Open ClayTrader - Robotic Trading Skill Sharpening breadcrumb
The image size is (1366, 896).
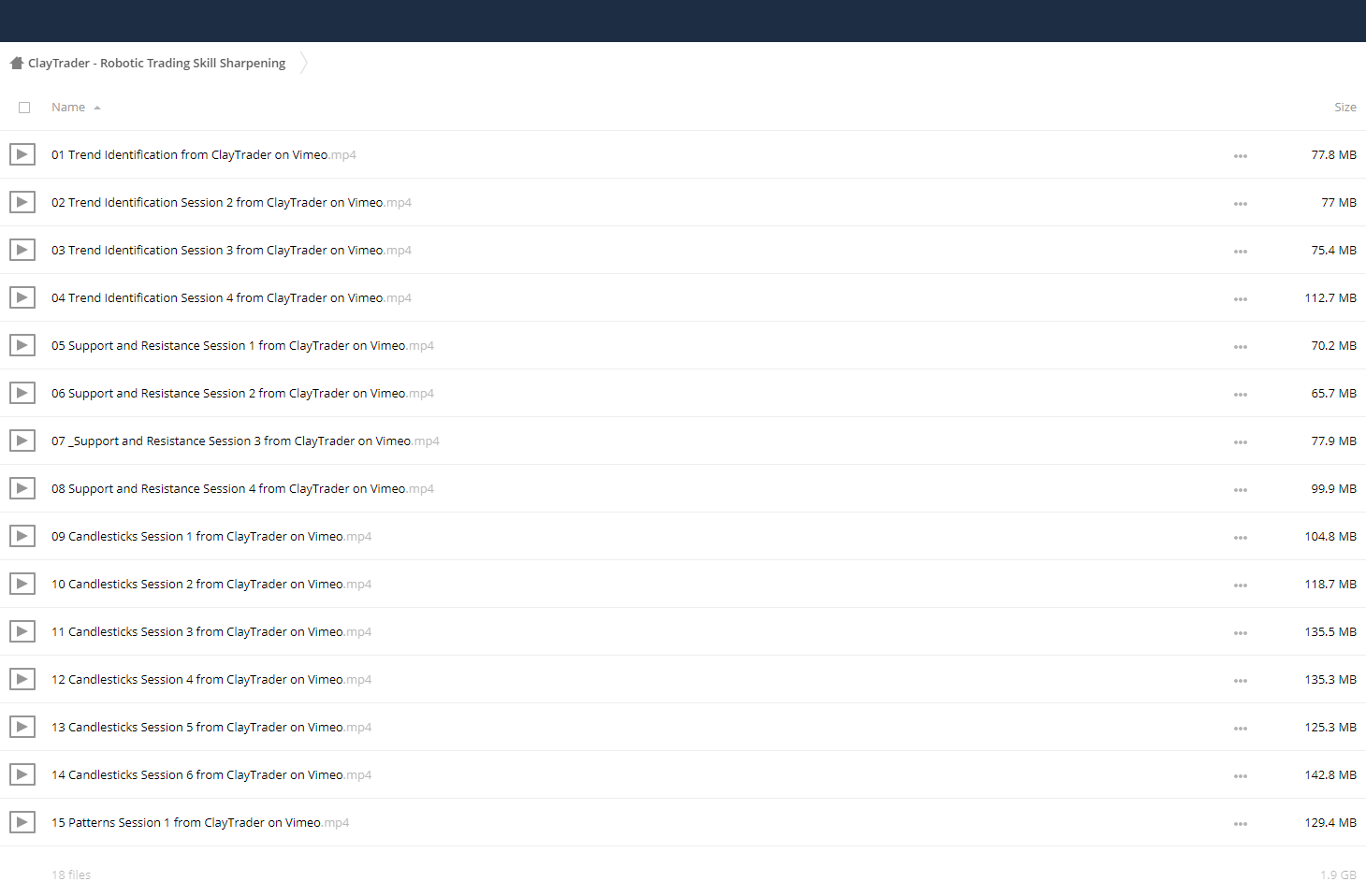(x=156, y=63)
